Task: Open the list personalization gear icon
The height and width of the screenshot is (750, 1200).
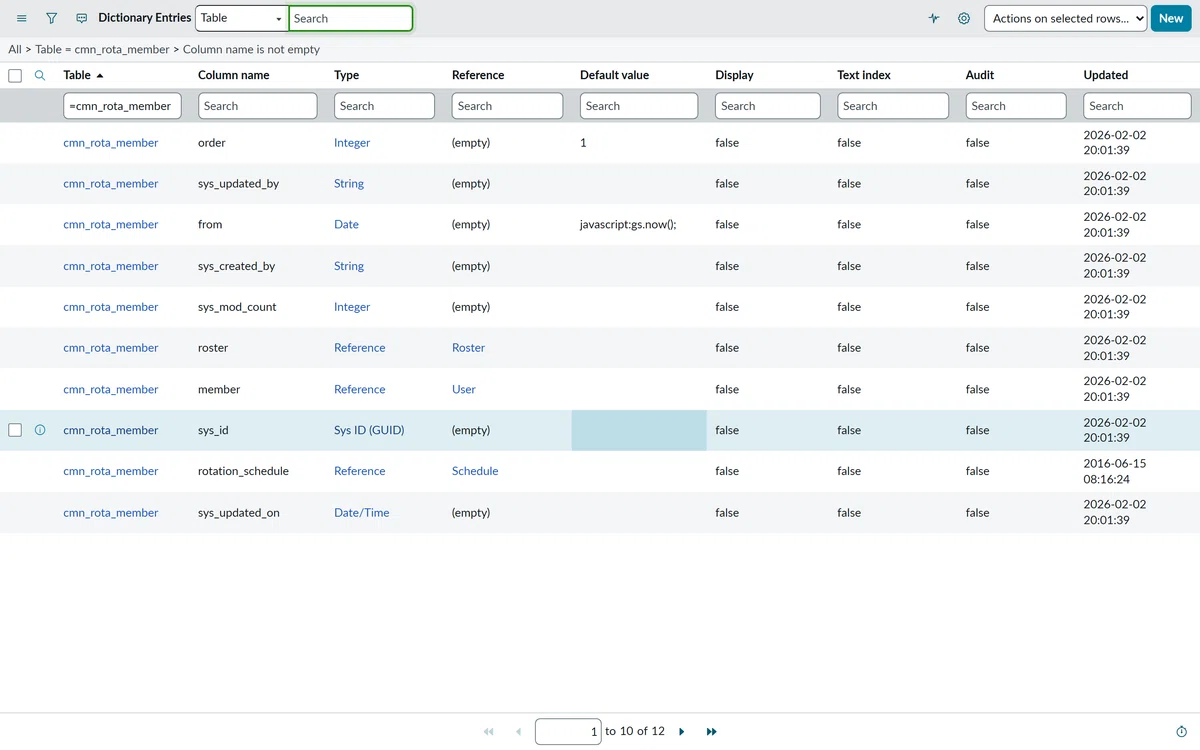Action: coord(964,18)
